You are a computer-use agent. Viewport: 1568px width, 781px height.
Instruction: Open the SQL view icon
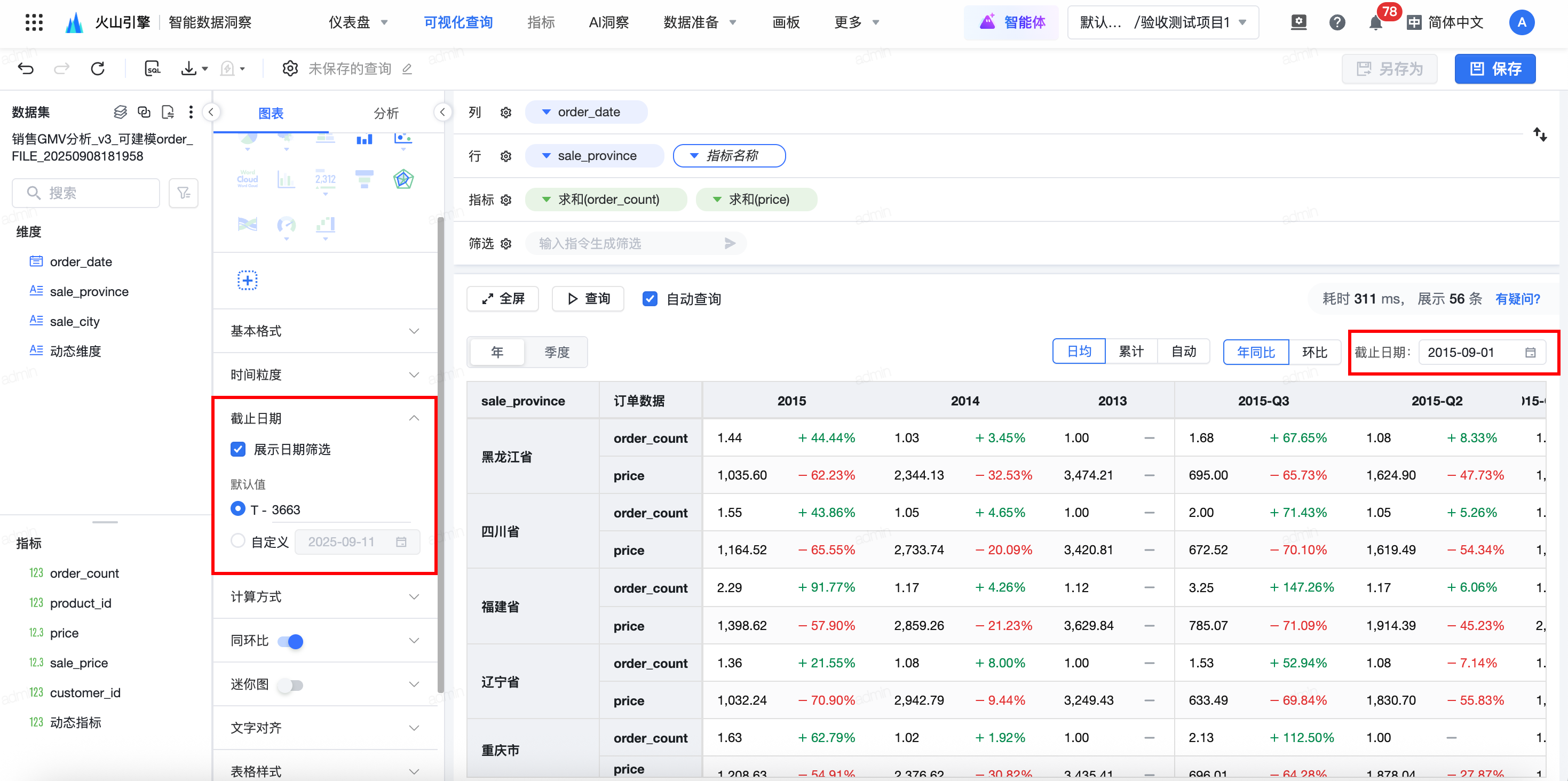152,69
